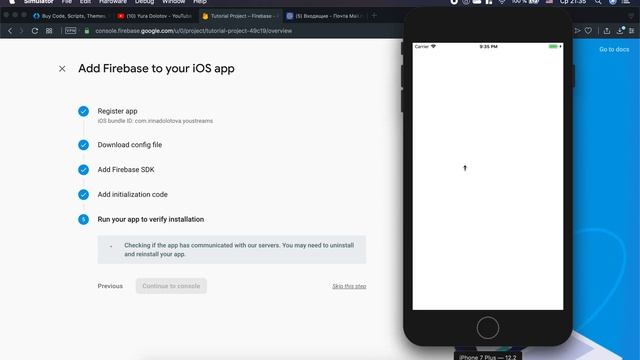Open the Simulator menu in menu bar
This screenshot has width=640, height=360.
pyautogui.click(x=38, y=2)
